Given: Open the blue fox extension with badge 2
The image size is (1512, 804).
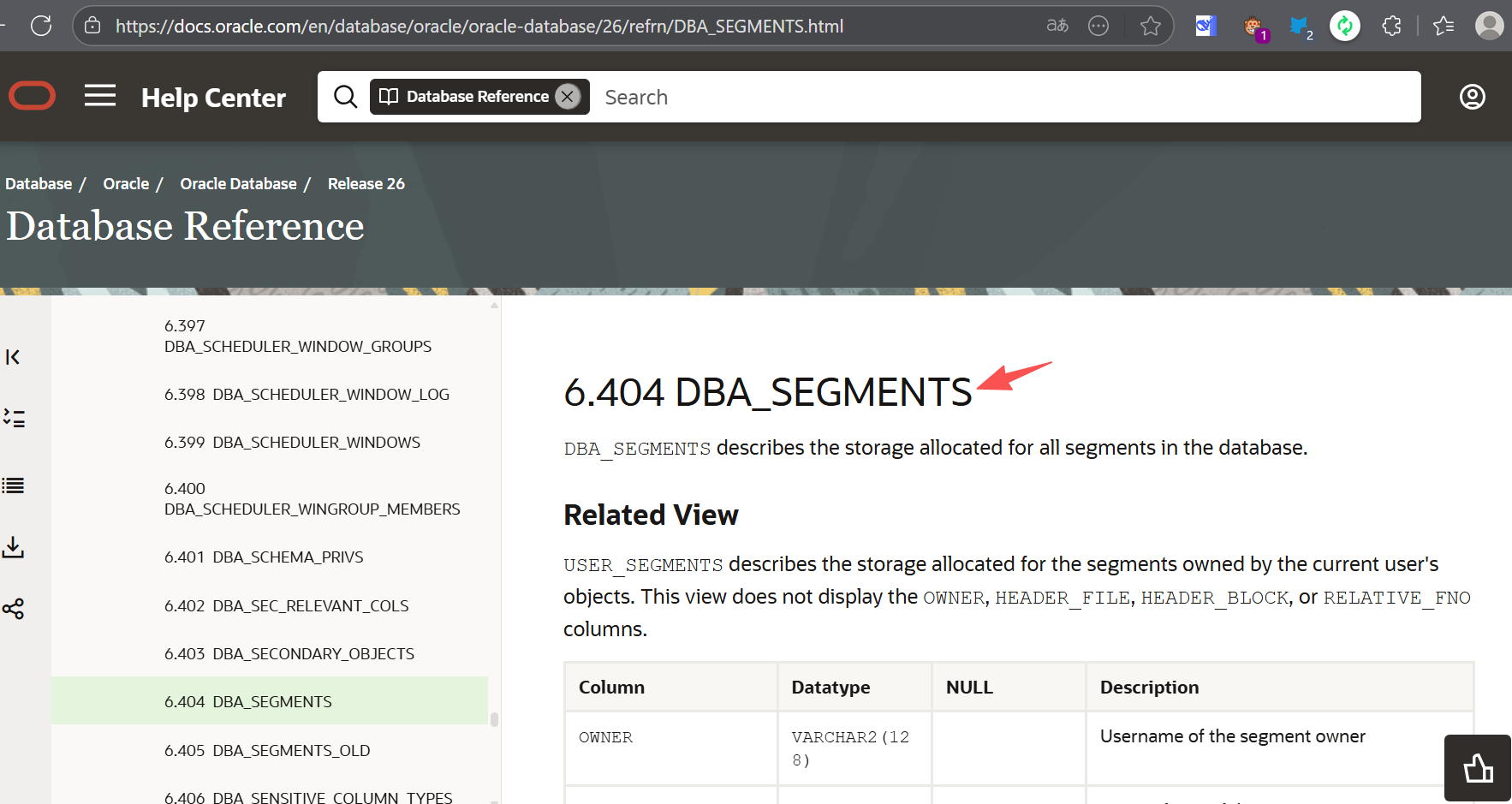Looking at the screenshot, I should tap(1301, 27).
